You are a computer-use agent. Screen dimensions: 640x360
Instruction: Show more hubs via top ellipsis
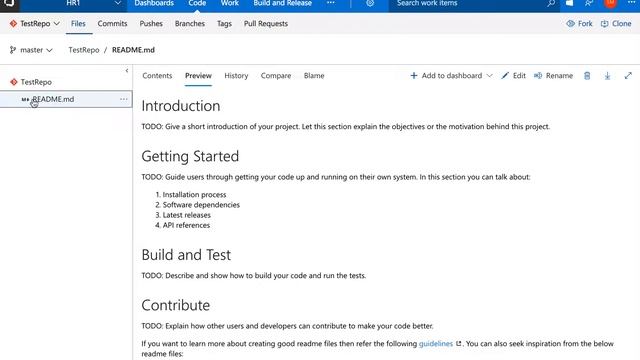331,3
